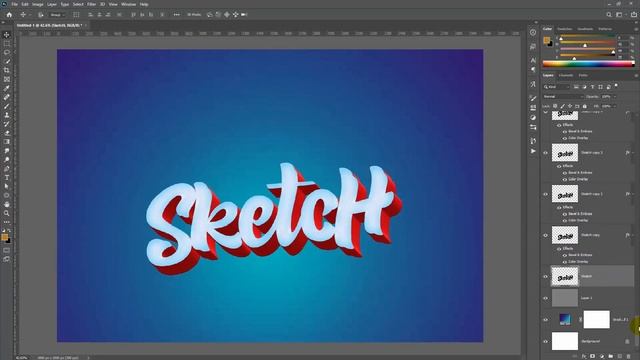
Task: Hide the Sketch copy layer
Action: (545, 235)
